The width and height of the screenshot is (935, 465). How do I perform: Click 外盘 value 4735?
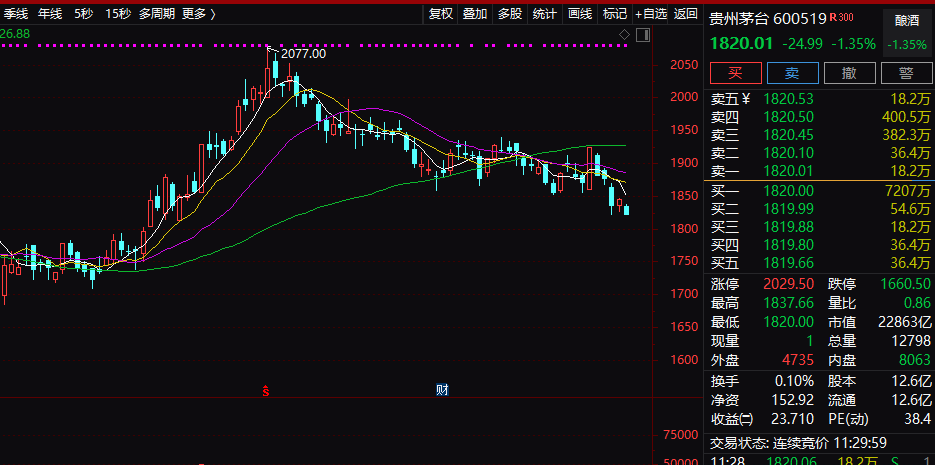(x=797, y=360)
